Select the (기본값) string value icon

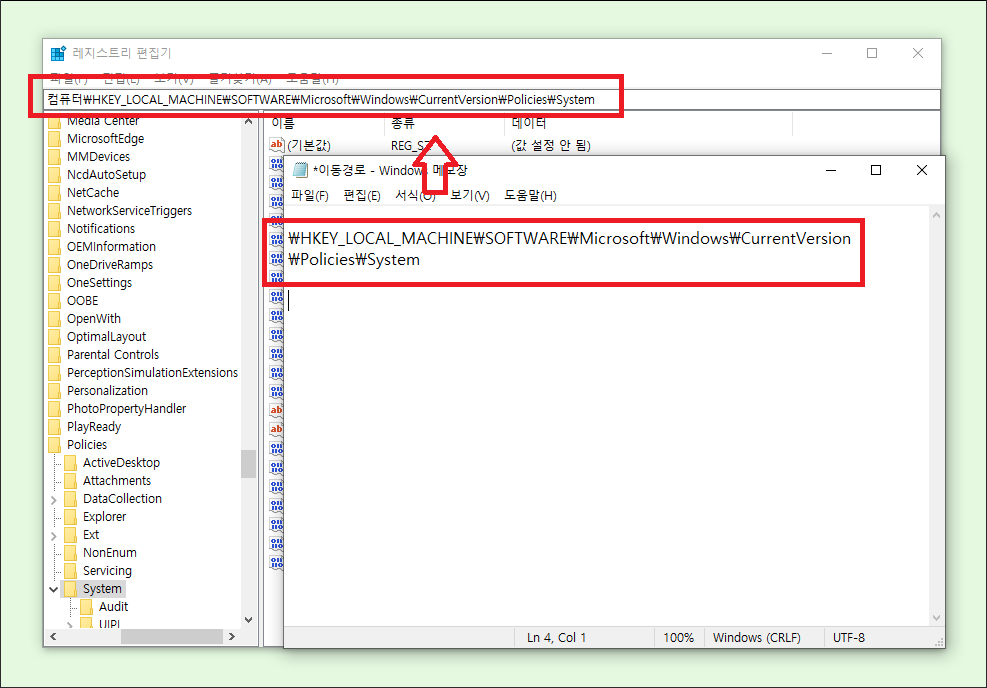click(276, 145)
